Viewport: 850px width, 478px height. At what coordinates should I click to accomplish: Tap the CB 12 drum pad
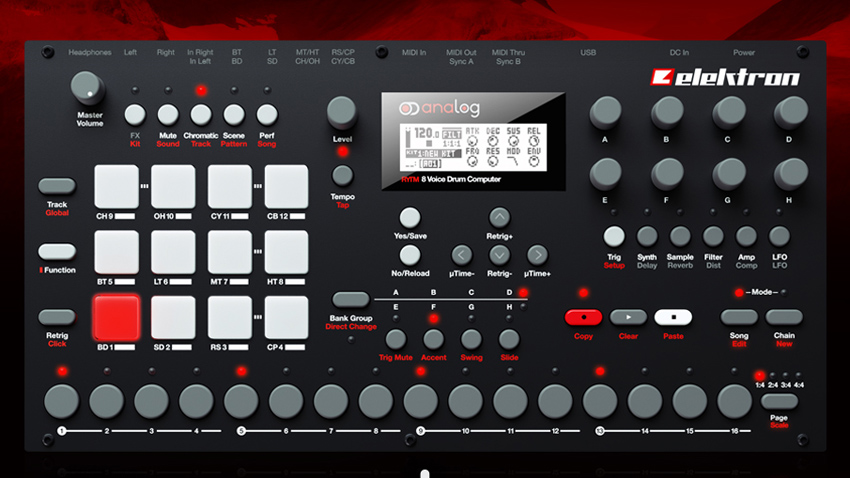click(286, 186)
